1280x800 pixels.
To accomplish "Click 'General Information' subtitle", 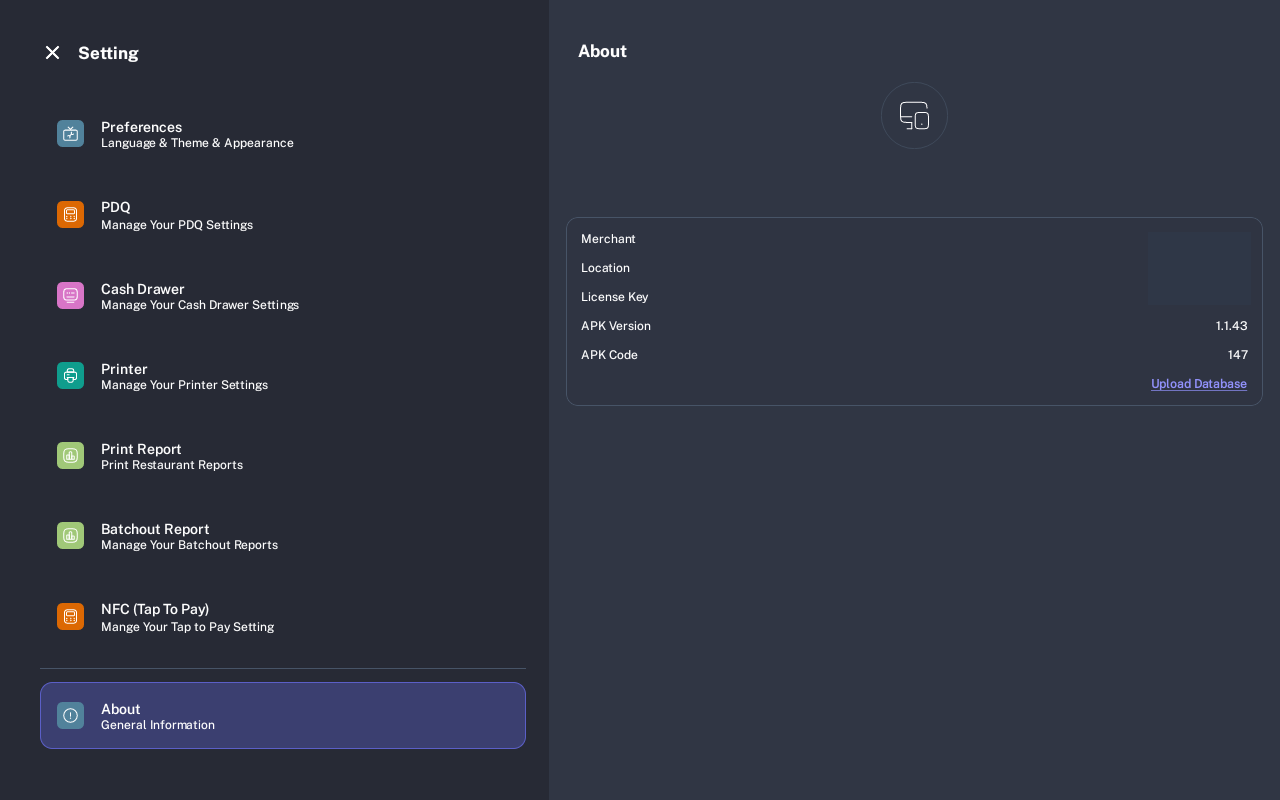I will (158, 725).
